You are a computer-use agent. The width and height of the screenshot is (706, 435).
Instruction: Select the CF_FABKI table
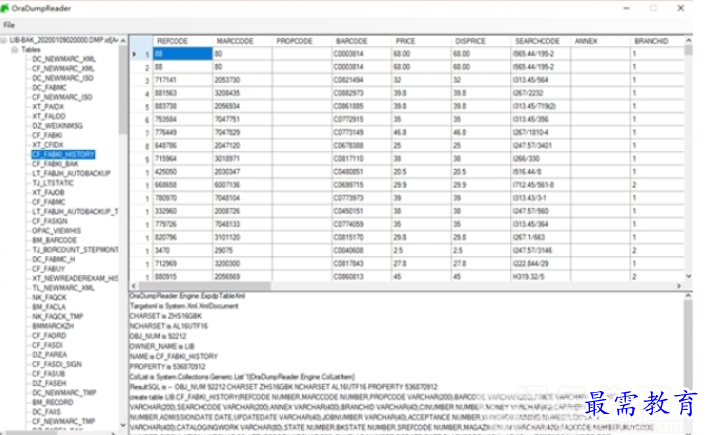[47, 135]
